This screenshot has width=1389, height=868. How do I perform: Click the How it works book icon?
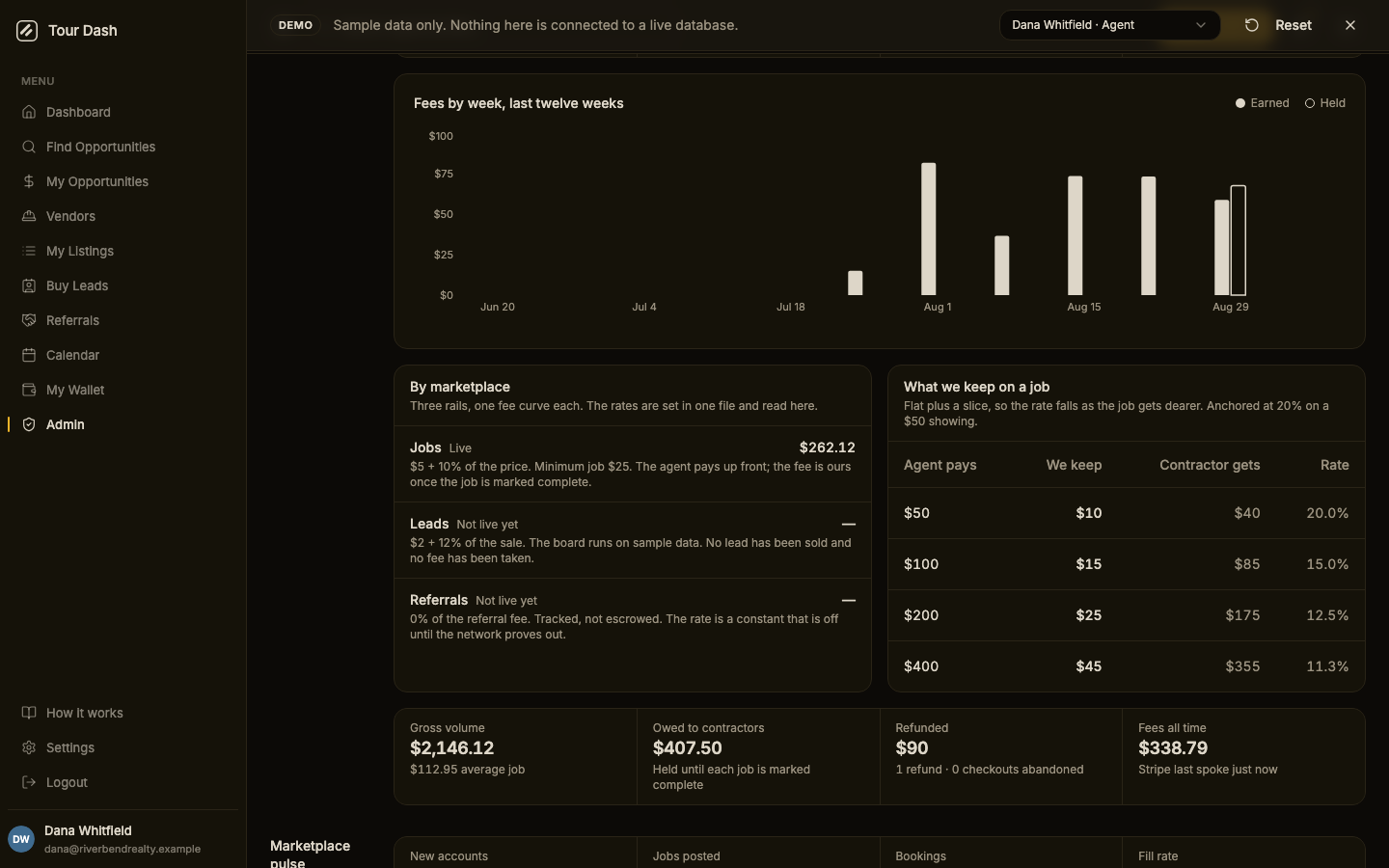click(29, 713)
